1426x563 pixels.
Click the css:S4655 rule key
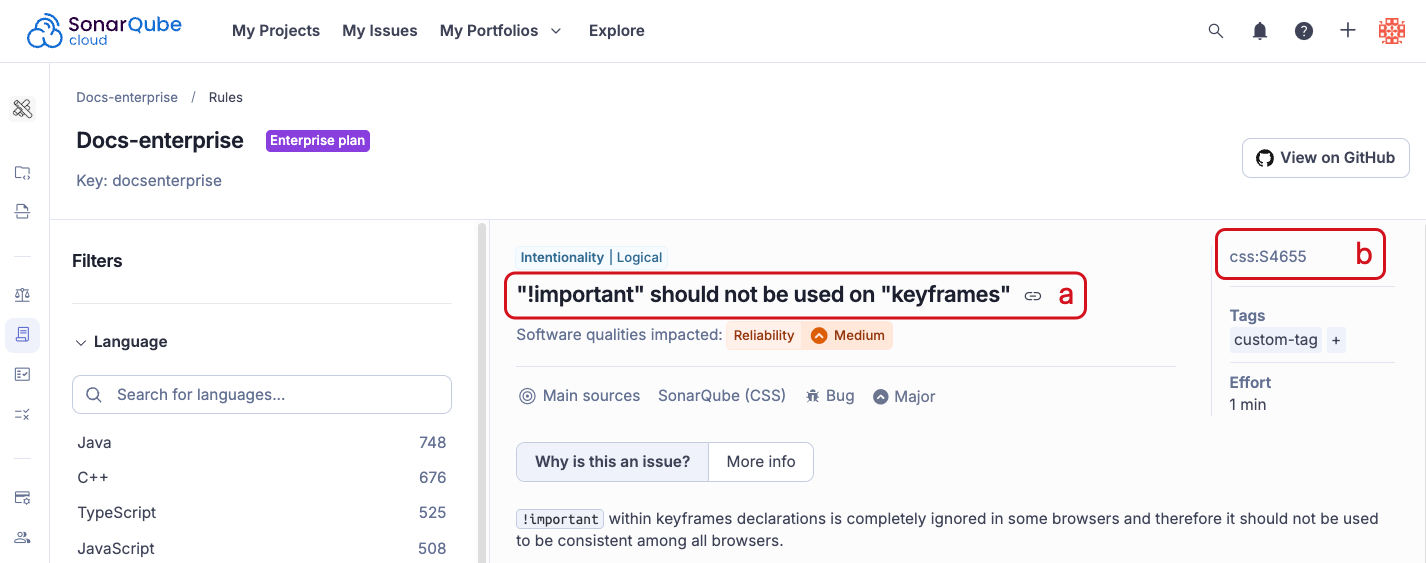tap(1268, 257)
